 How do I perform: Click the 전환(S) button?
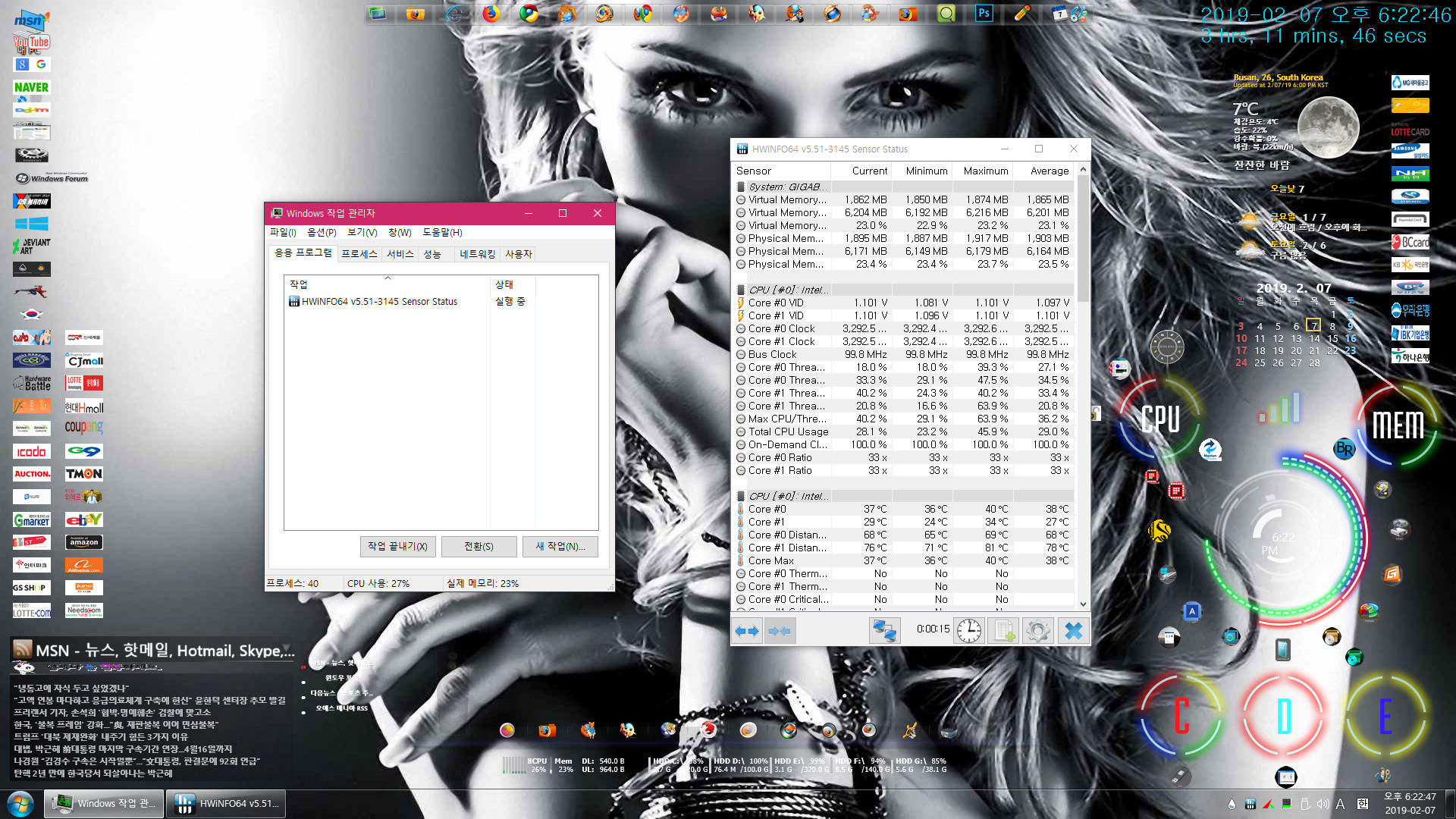coord(479,547)
